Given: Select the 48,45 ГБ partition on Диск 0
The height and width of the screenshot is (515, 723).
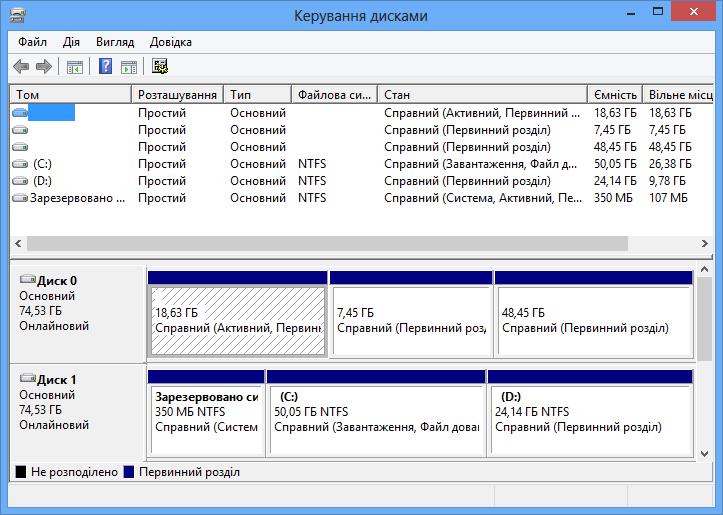Looking at the screenshot, I should click(x=593, y=320).
